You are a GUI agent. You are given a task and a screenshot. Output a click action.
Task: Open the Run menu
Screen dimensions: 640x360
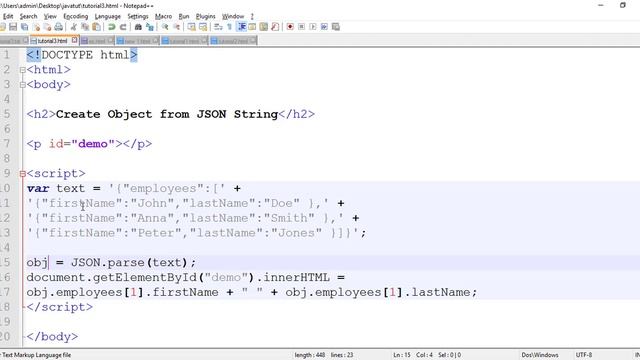point(184,16)
